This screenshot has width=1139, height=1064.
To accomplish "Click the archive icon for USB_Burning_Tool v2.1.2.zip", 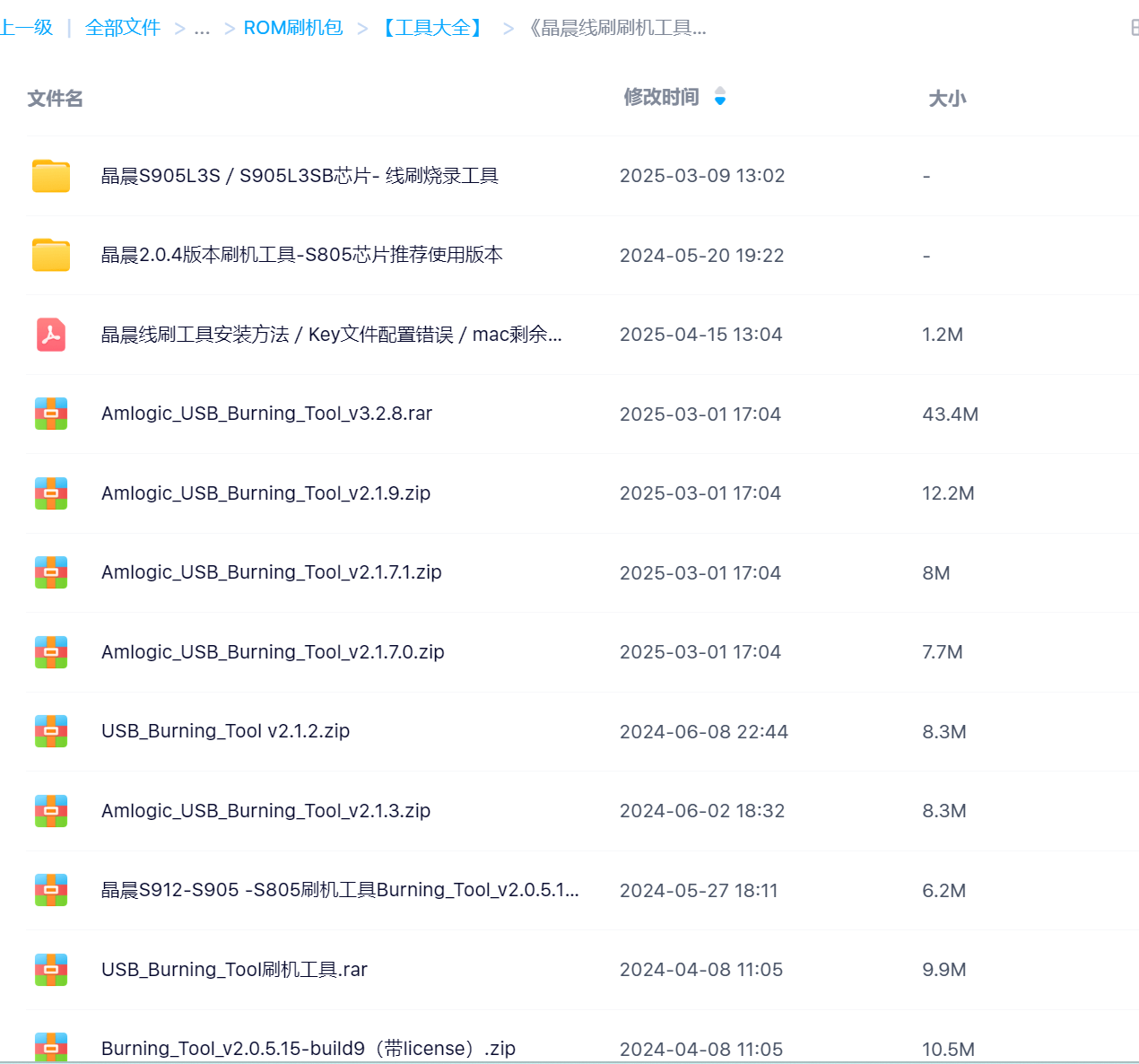I will (51, 731).
